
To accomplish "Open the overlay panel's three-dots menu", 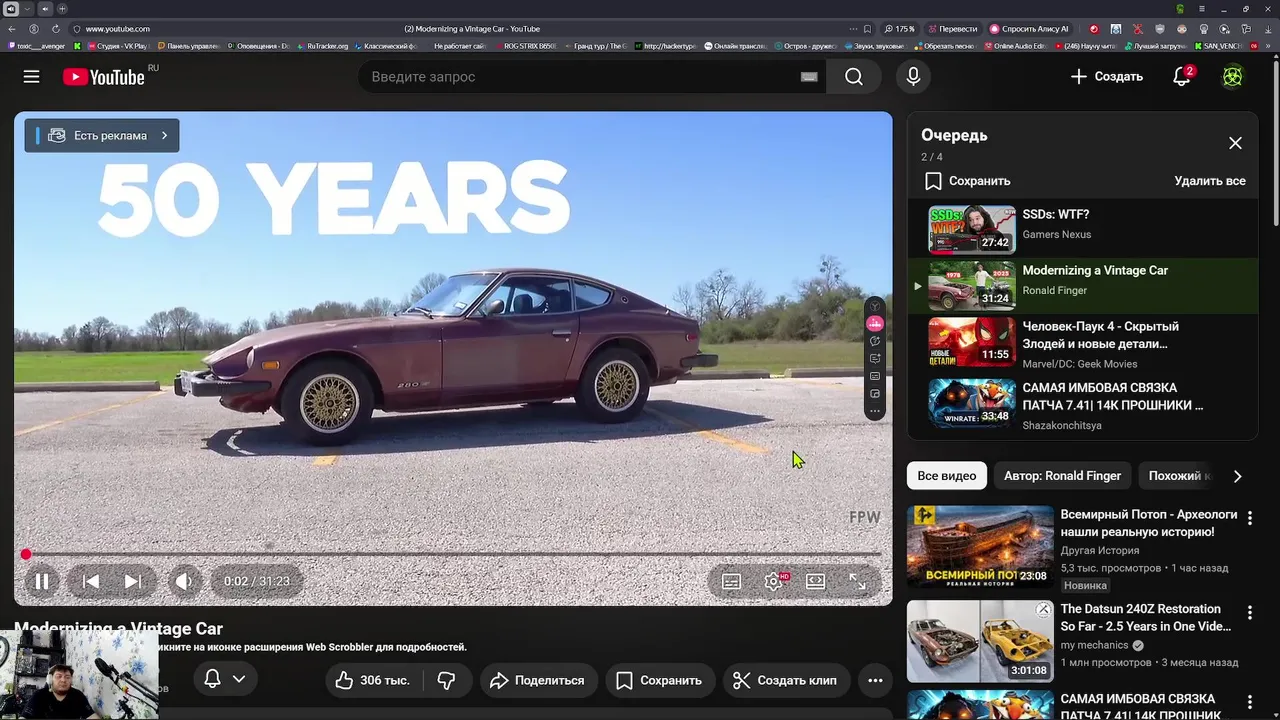I will 875,411.
